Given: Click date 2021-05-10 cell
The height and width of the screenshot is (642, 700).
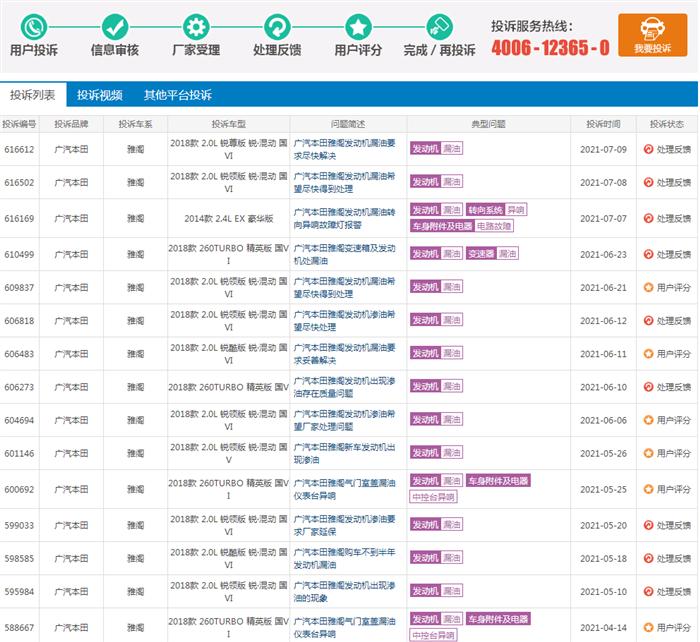Looking at the screenshot, I should click(603, 592).
